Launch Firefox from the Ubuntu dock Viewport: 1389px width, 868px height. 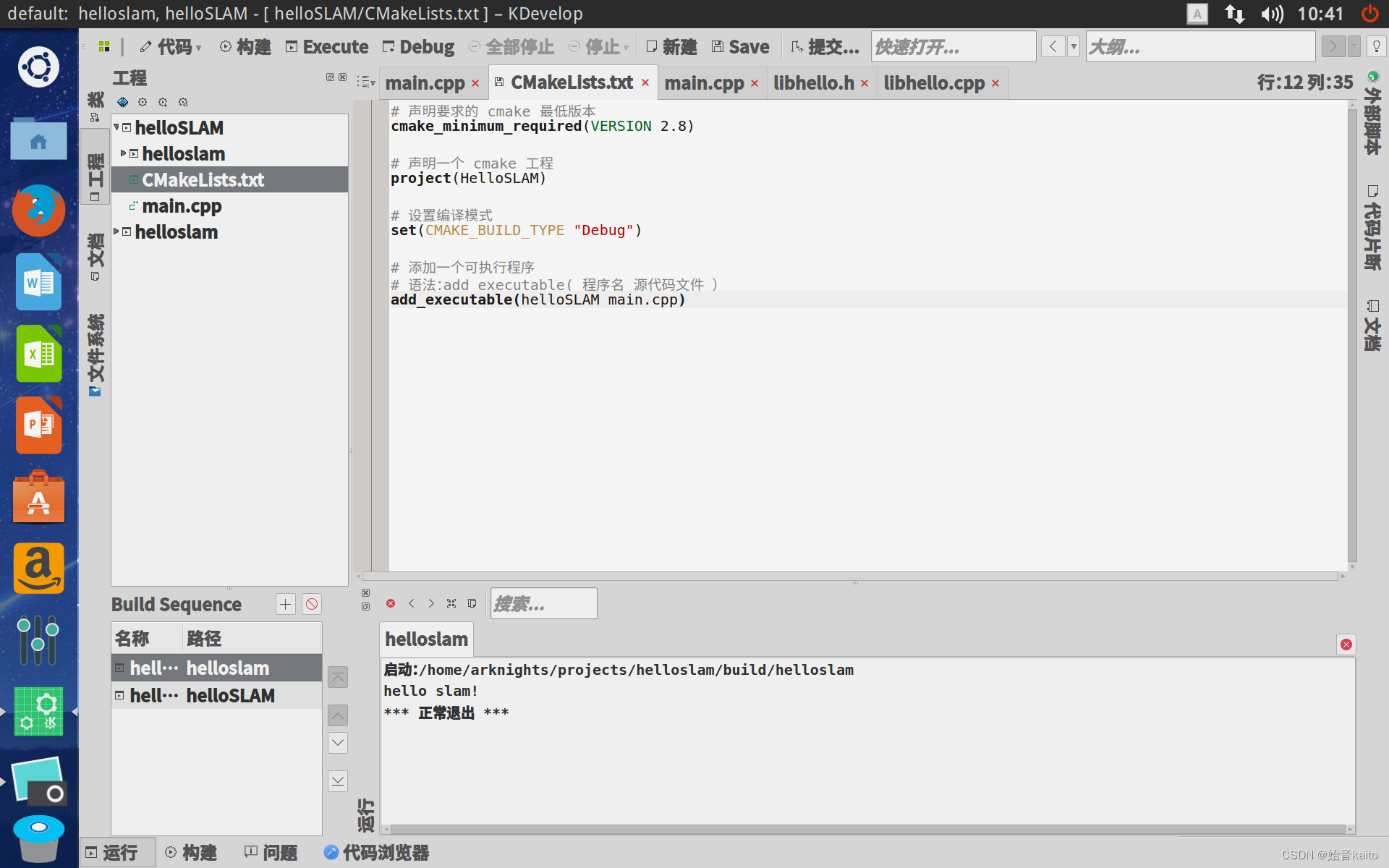pos(38,210)
